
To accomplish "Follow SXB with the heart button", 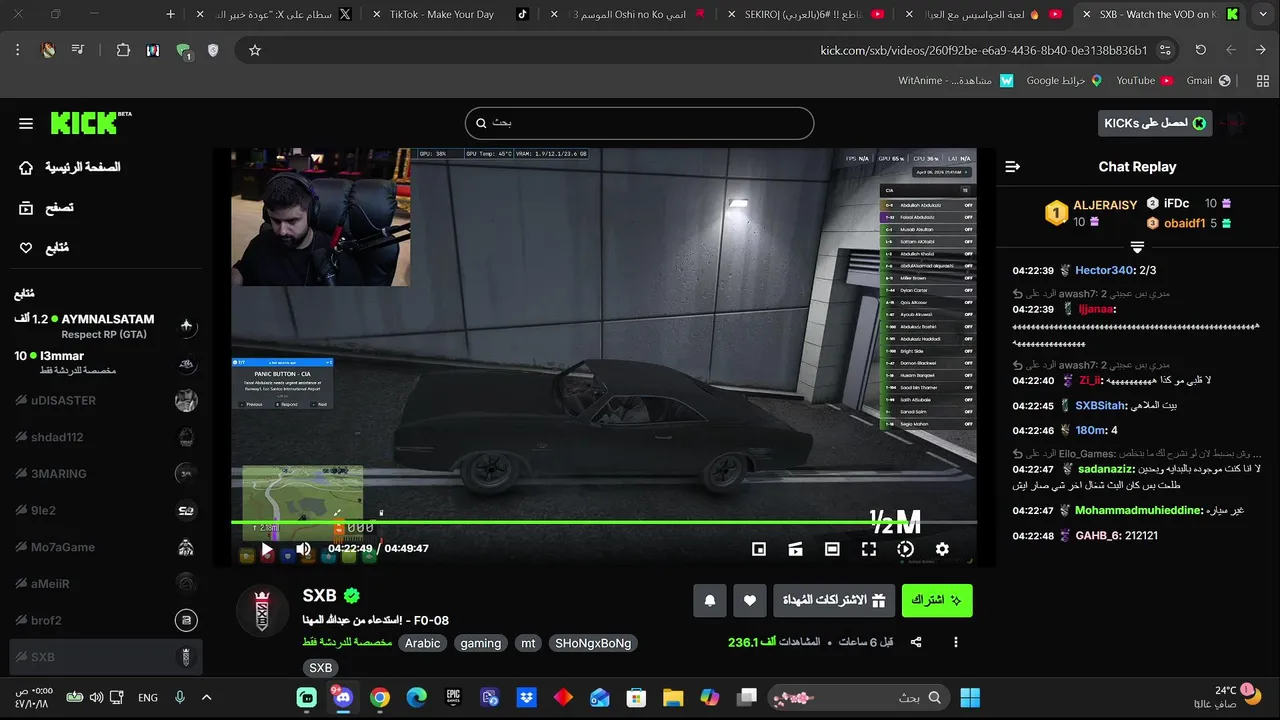I will 750,600.
